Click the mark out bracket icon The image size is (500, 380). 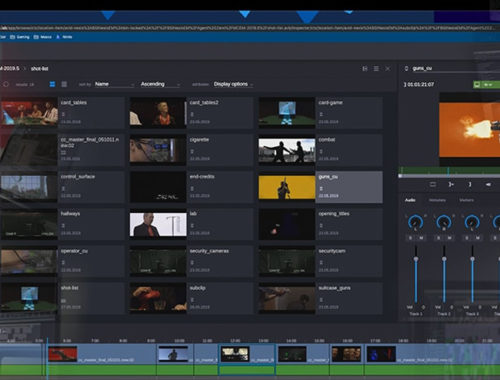pos(470,184)
